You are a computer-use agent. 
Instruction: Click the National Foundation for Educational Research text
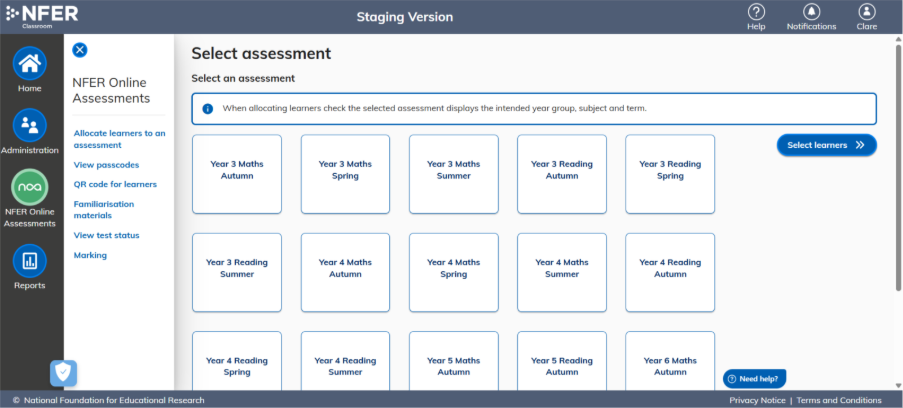click(x=114, y=400)
